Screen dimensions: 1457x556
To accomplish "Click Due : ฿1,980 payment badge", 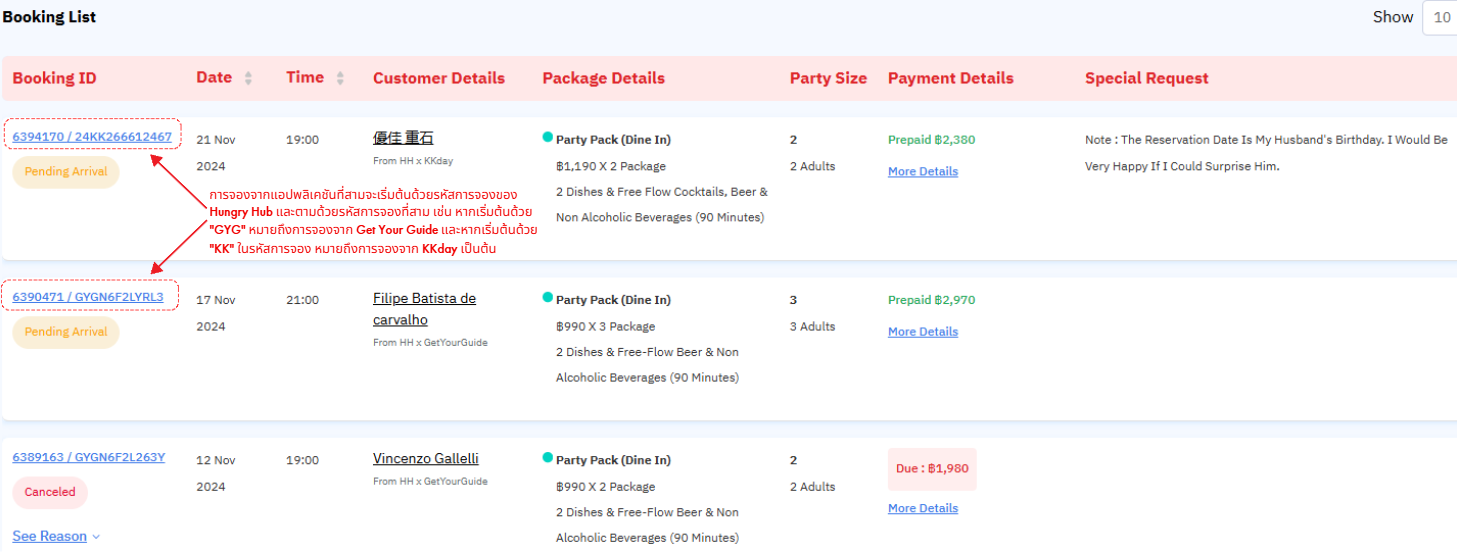I will 932,469.
